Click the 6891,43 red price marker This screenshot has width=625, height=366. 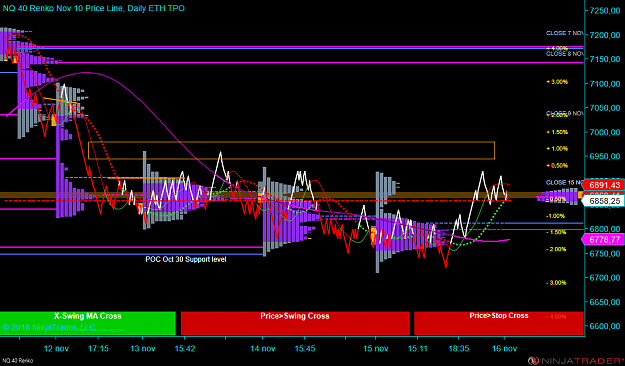[x=603, y=185]
